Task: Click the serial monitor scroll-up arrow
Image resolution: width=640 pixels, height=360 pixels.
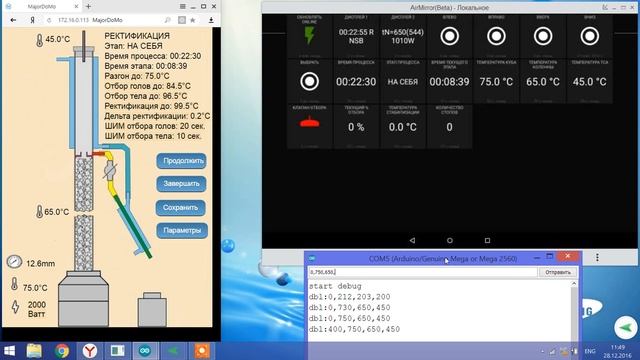Action: coord(574,283)
